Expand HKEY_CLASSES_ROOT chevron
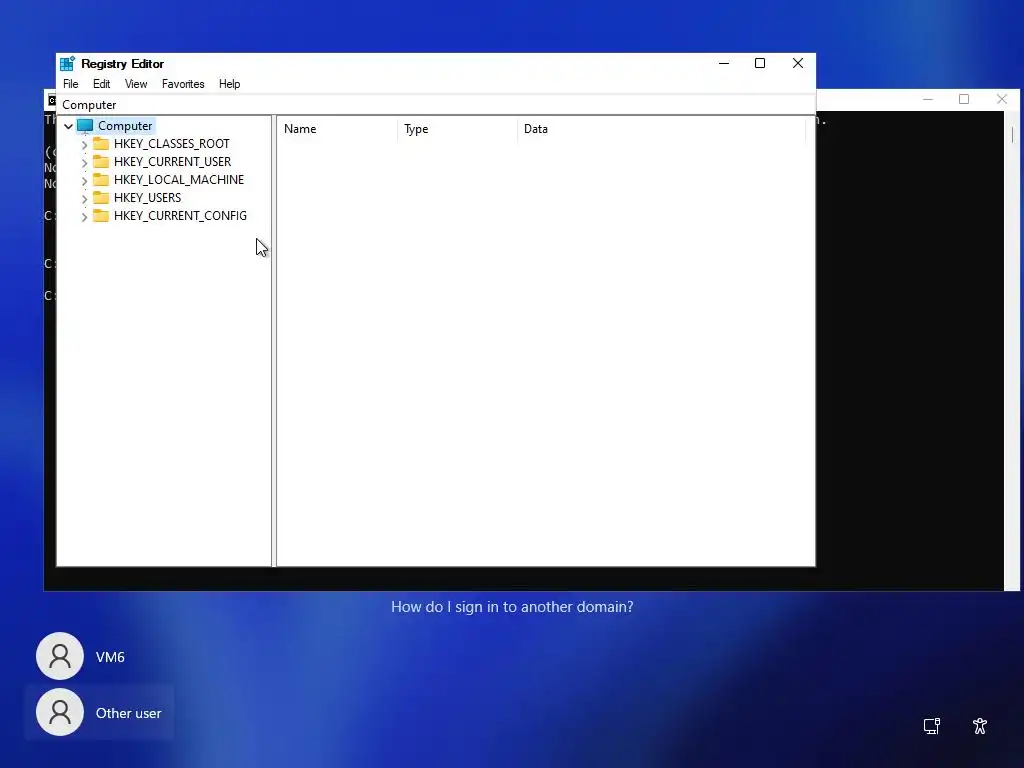 point(84,144)
